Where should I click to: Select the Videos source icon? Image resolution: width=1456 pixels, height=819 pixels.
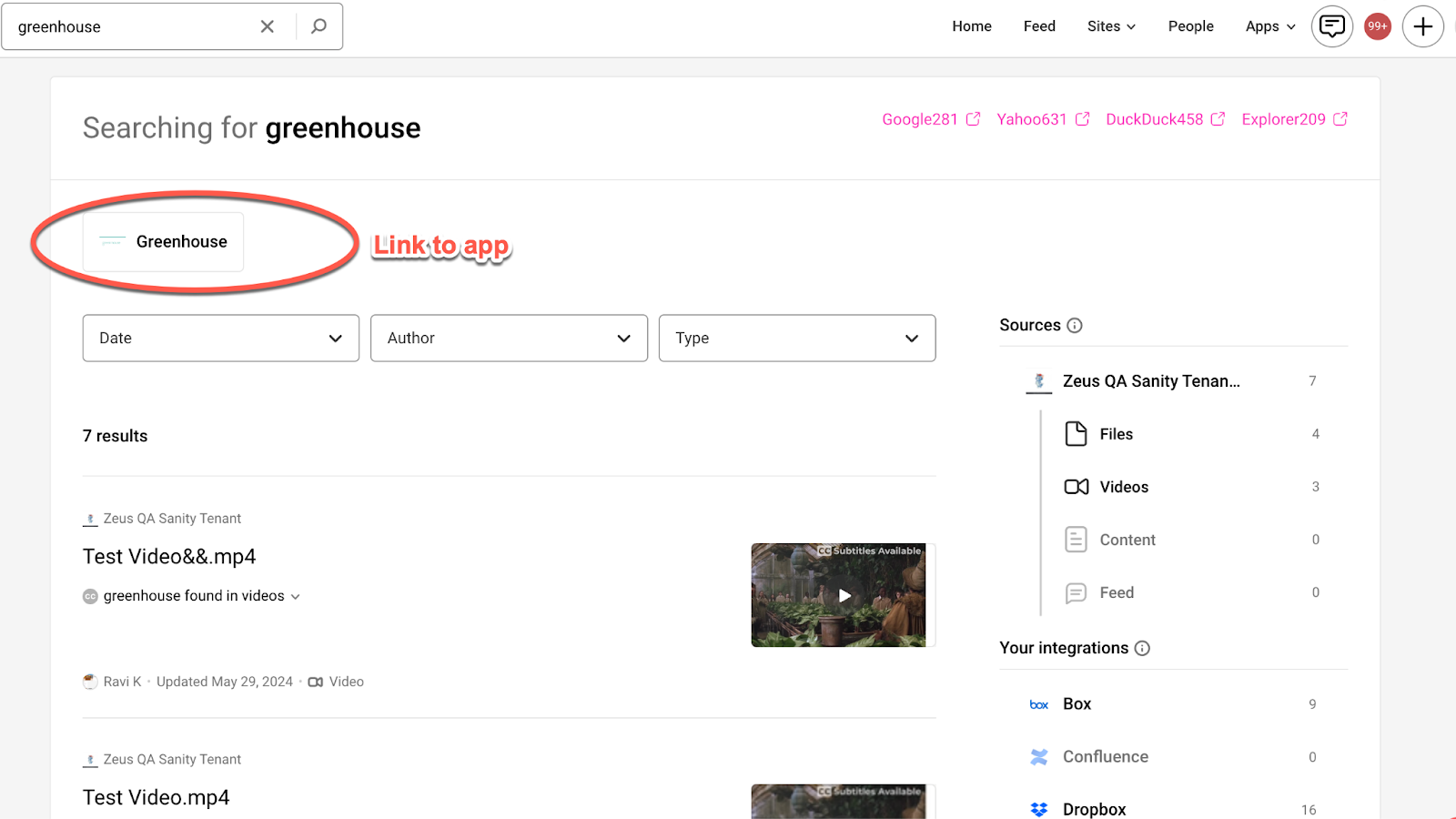1077,486
